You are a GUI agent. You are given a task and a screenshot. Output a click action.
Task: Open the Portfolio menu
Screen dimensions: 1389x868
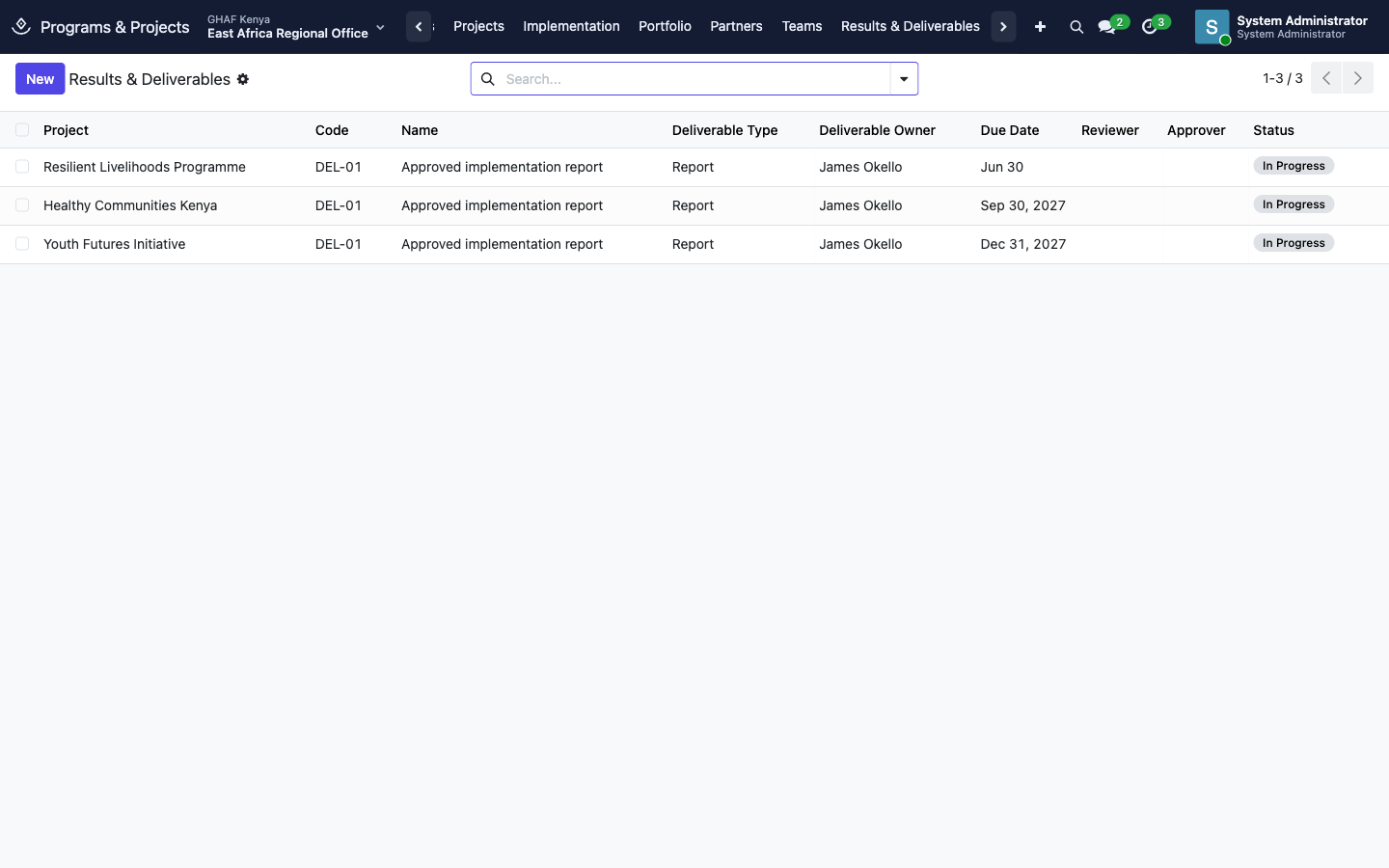665,27
